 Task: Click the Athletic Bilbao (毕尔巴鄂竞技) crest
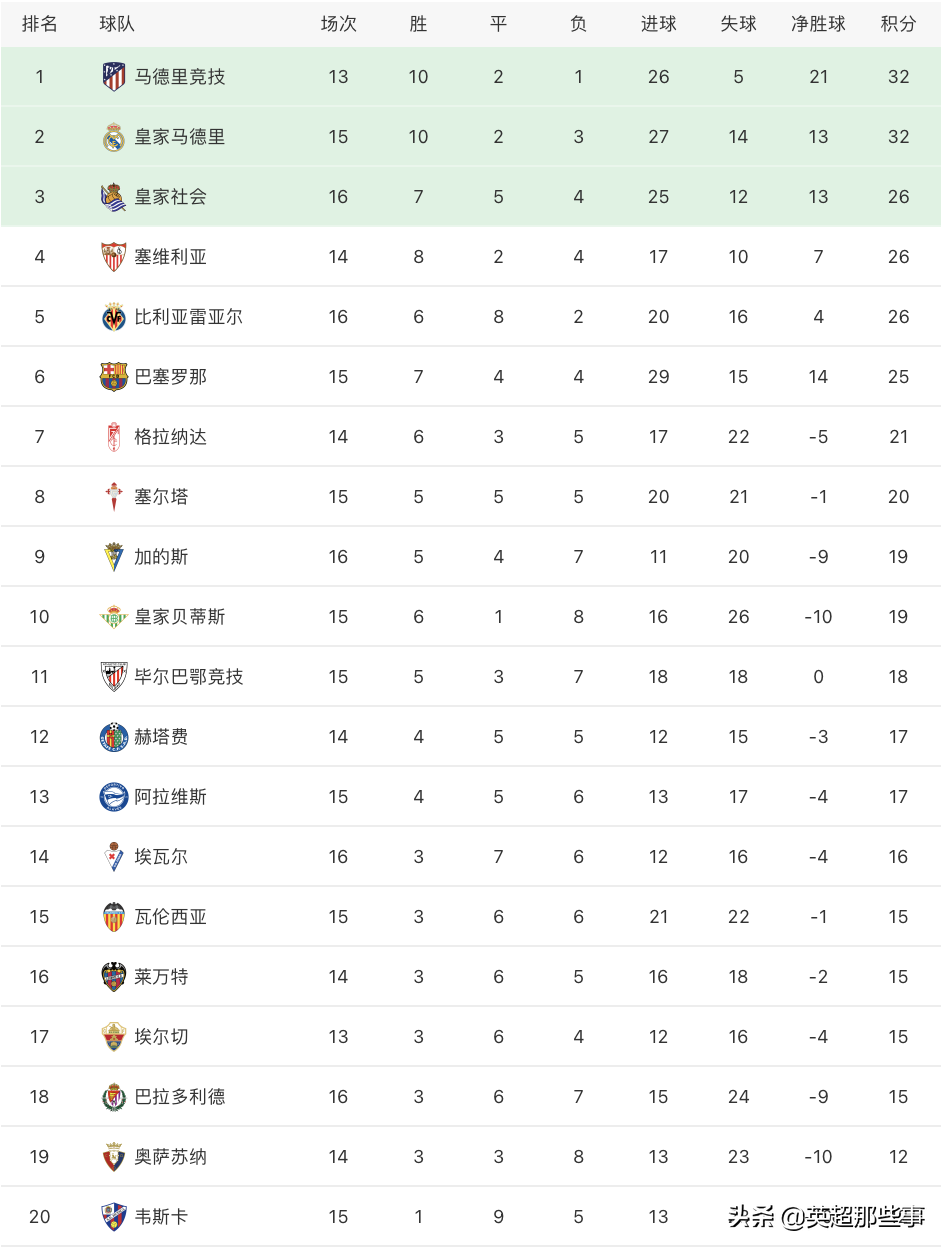114,677
